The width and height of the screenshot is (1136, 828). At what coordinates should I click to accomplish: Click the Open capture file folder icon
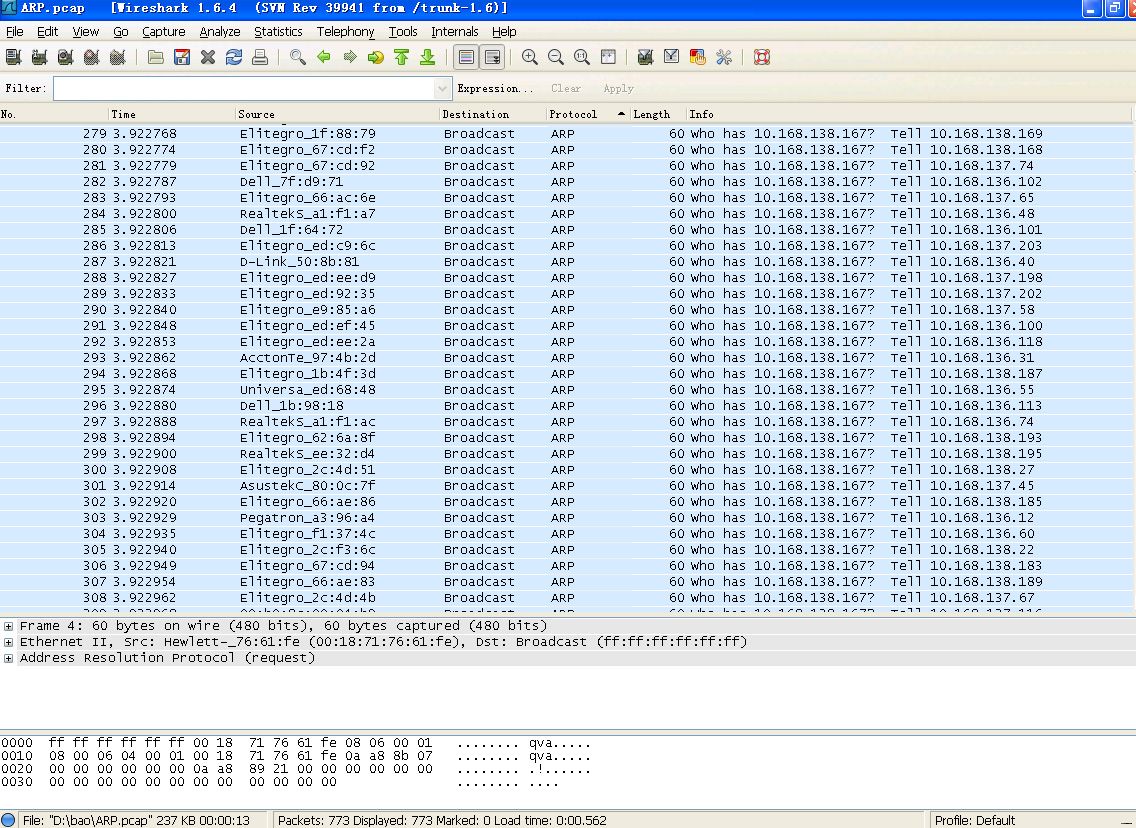154,57
